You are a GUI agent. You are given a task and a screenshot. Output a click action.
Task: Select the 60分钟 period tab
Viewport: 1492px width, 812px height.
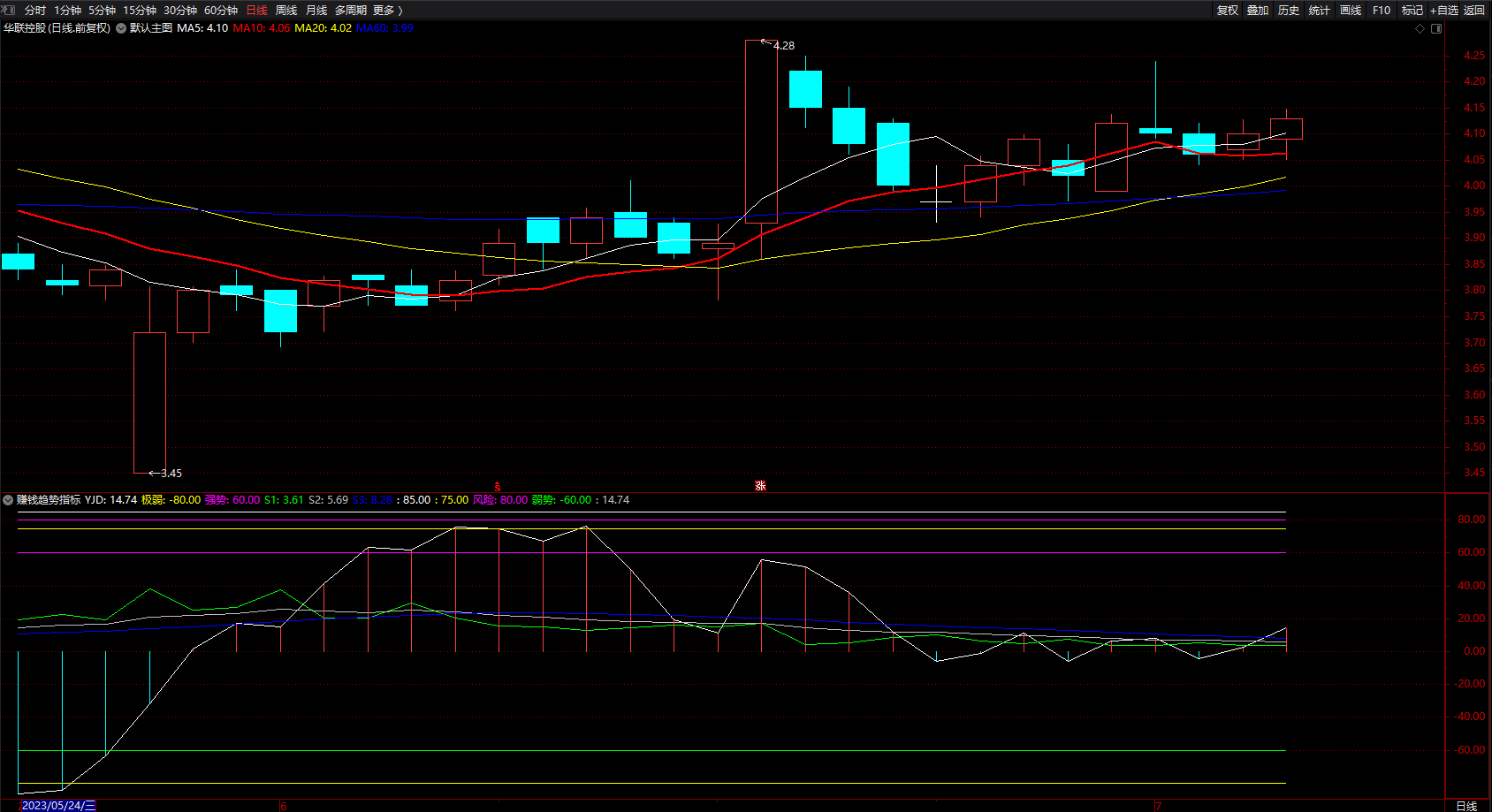221,10
